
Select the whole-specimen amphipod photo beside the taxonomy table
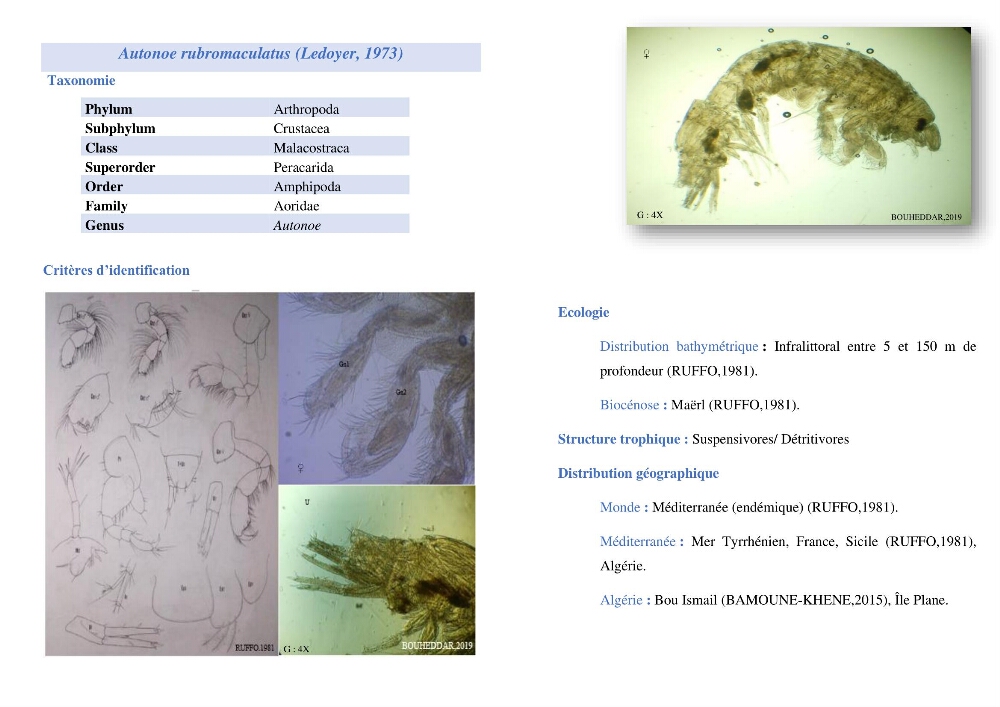point(798,126)
